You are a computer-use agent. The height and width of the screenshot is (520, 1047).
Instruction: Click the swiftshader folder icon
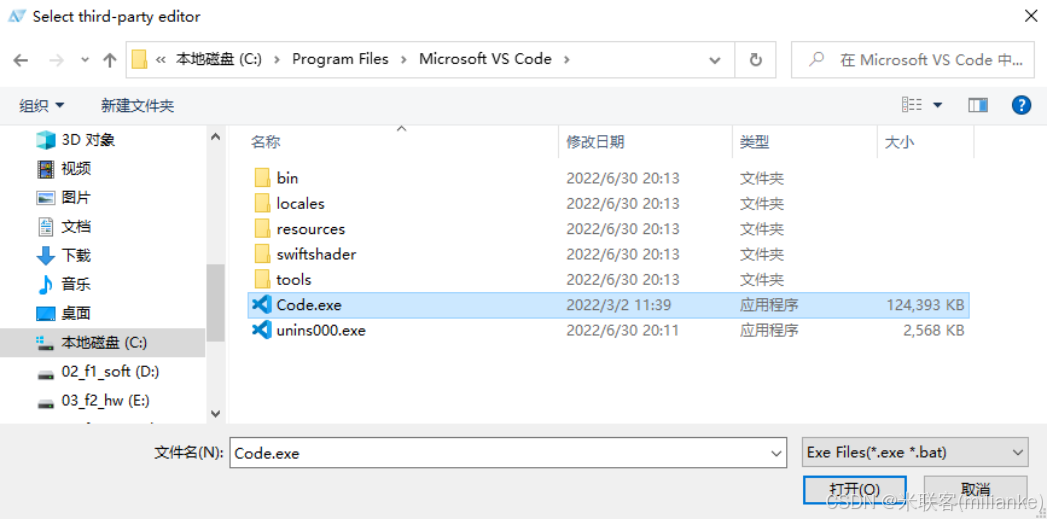click(x=262, y=254)
